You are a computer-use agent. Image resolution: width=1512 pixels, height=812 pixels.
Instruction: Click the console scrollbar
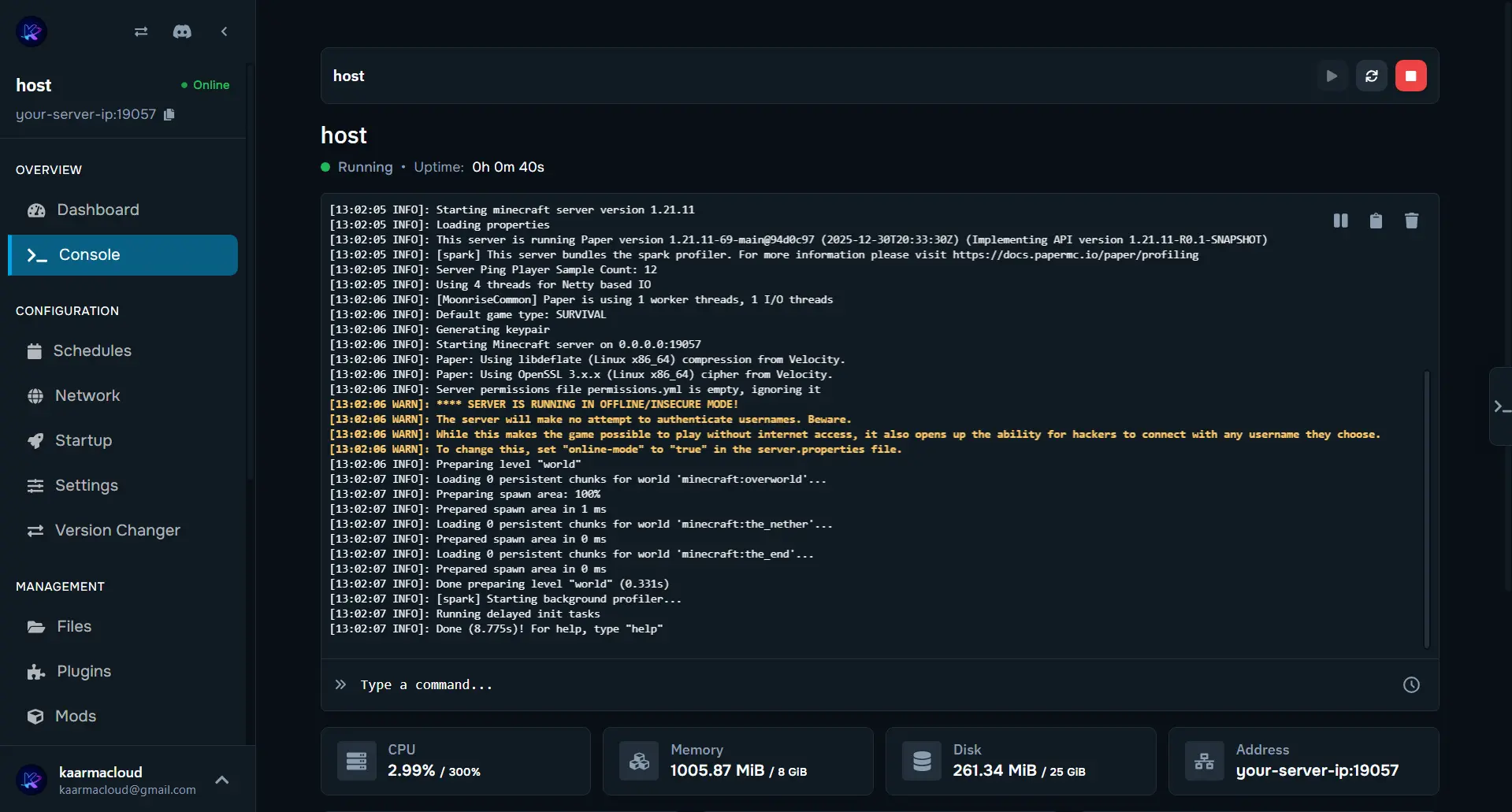[x=1426, y=508]
